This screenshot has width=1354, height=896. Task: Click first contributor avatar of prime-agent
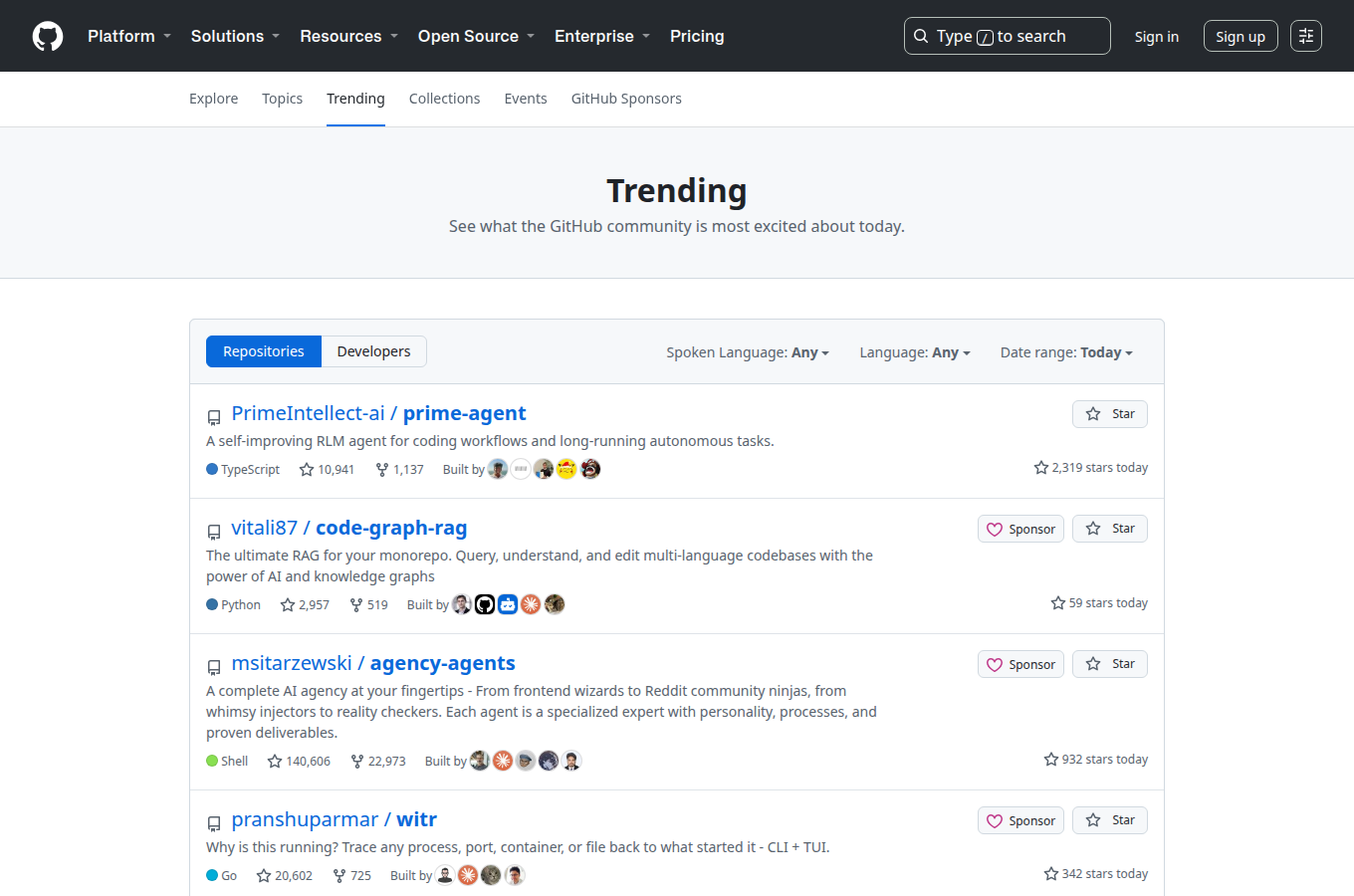[x=498, y=469]
